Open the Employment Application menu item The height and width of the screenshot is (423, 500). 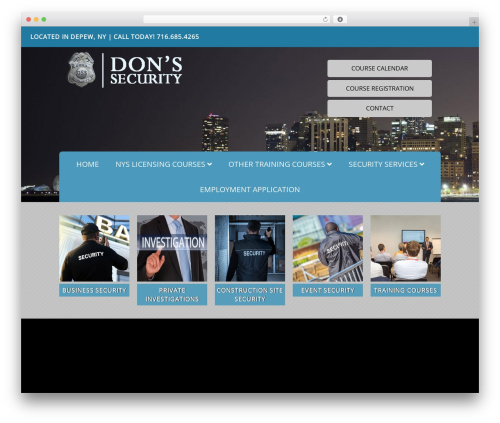[250, 190]
